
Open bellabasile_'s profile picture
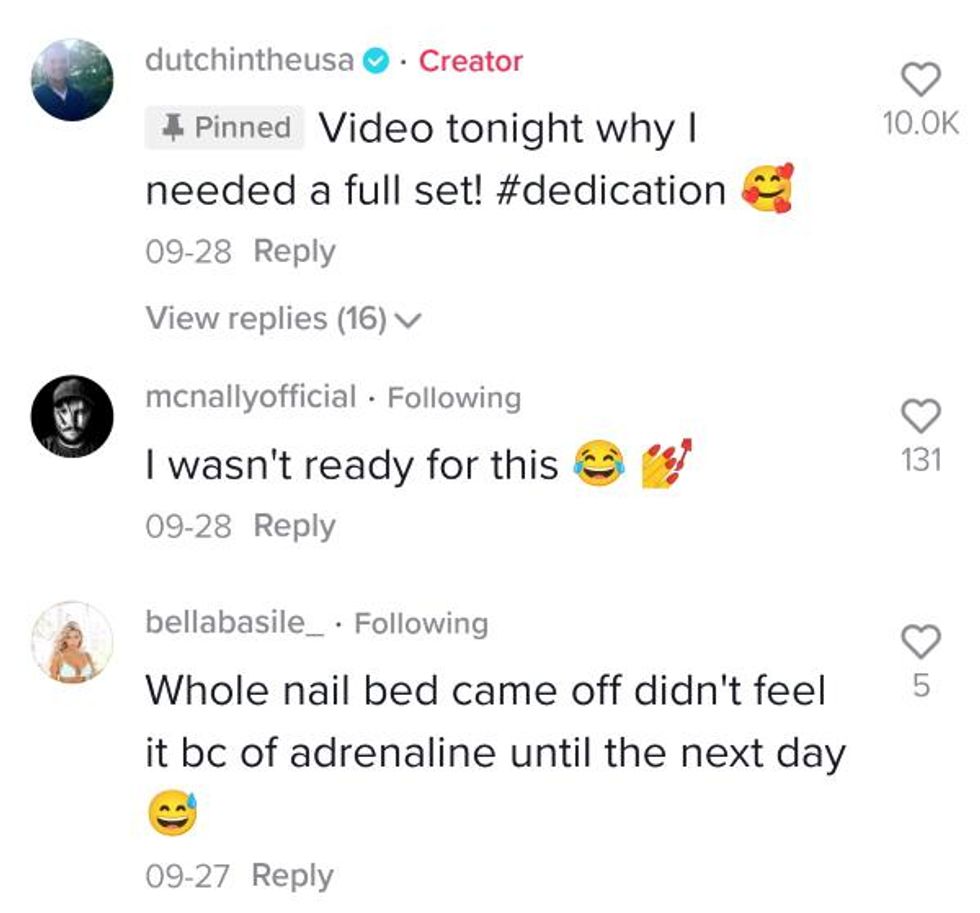(x=72, y=642)
